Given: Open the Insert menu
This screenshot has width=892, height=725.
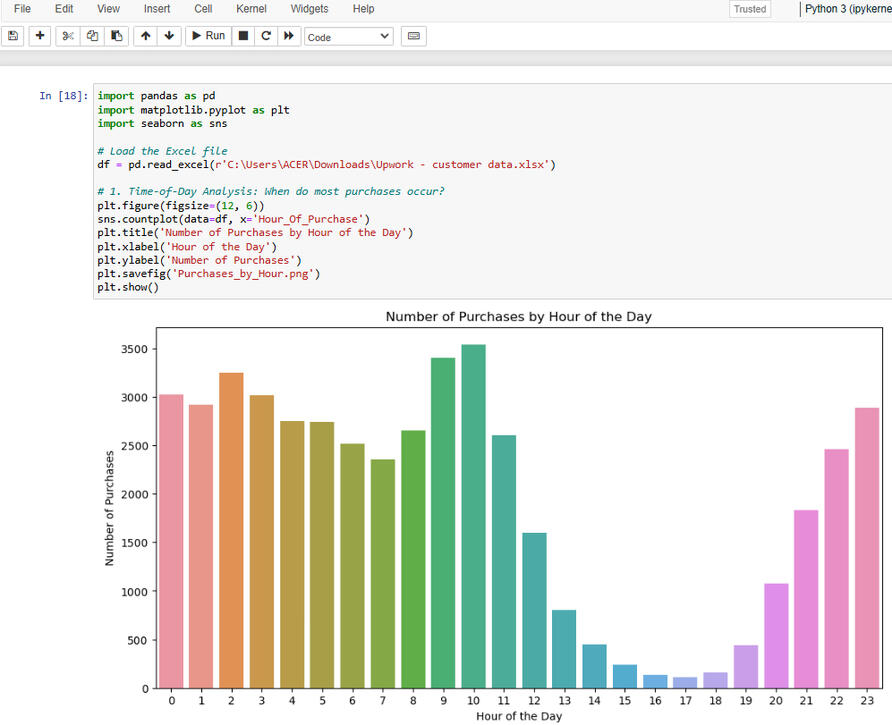Looking at the screenshot, I should [x=157, y=9].
